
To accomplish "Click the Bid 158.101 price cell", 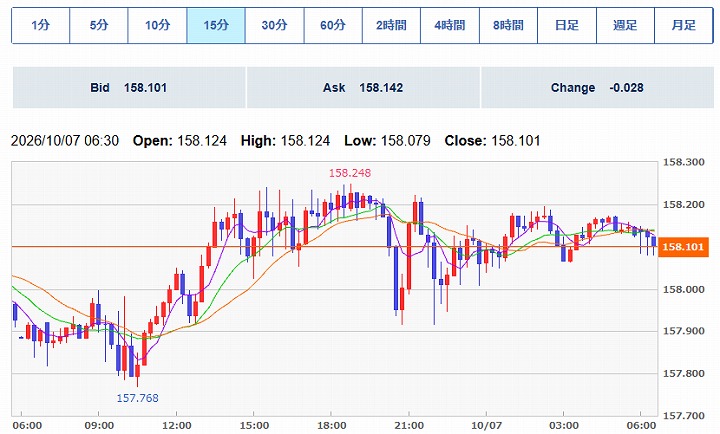I will coord(129,87).
